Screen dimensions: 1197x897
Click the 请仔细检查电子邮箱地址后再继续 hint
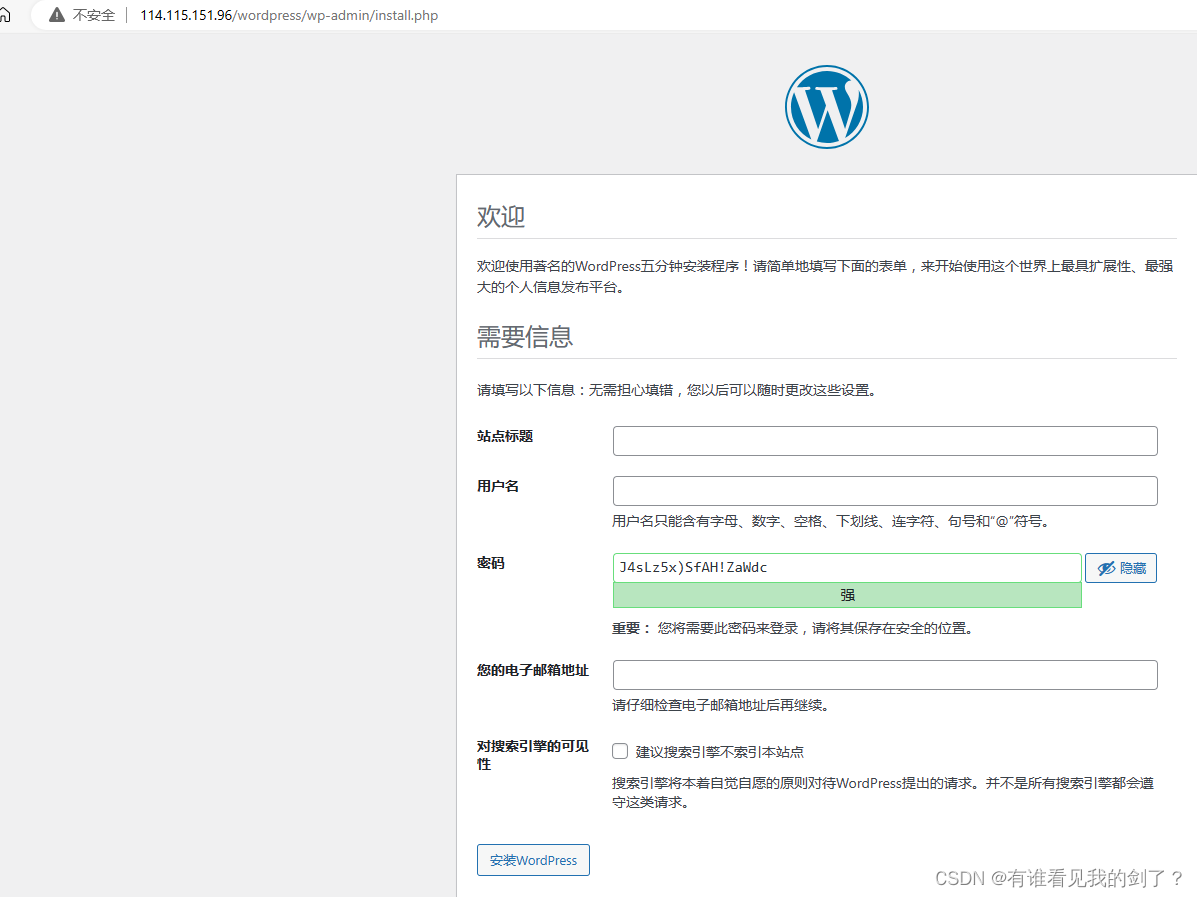pyautogui.click(x=721, y=705)
